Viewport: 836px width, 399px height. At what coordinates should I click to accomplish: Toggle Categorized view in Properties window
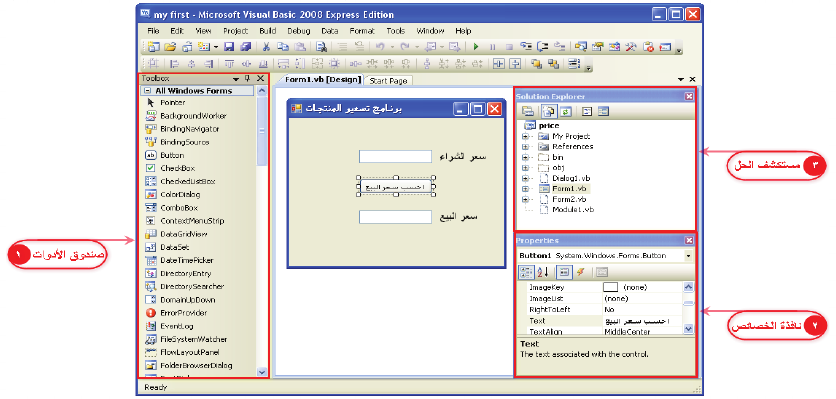(526, 272)
